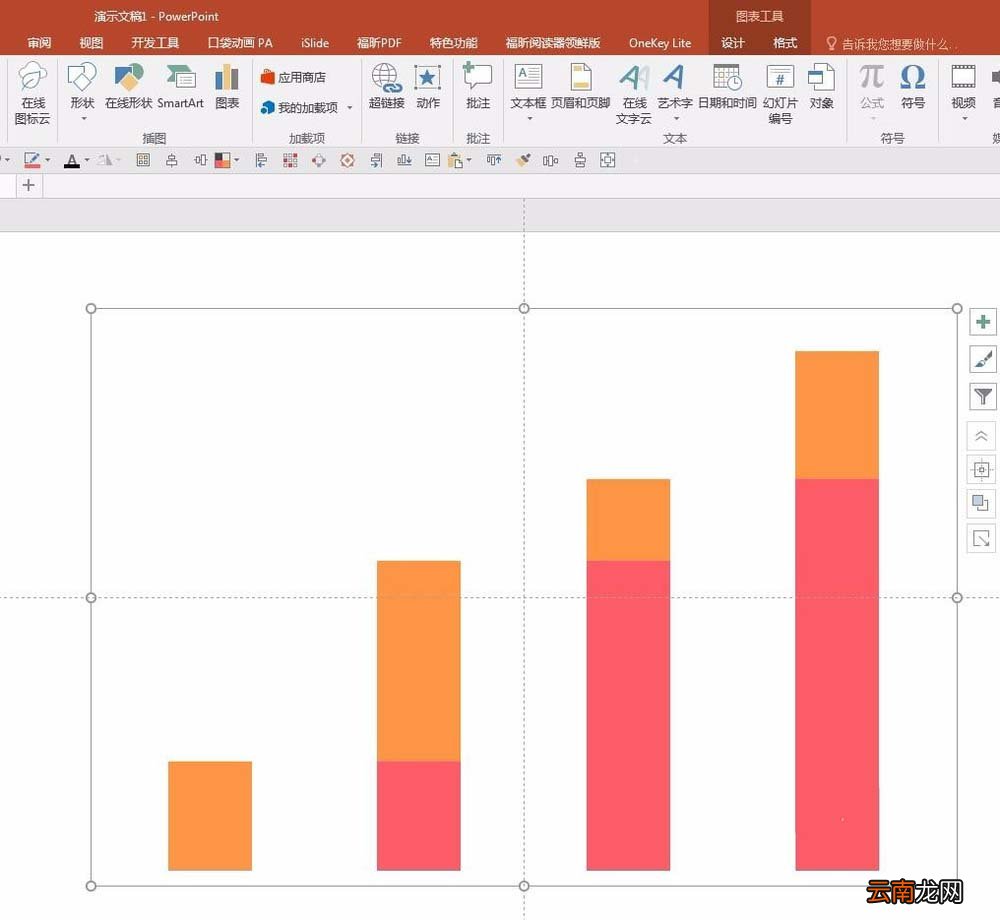
Task: Click the crosshair alignment icon beside chart
Action: [982, 470]
